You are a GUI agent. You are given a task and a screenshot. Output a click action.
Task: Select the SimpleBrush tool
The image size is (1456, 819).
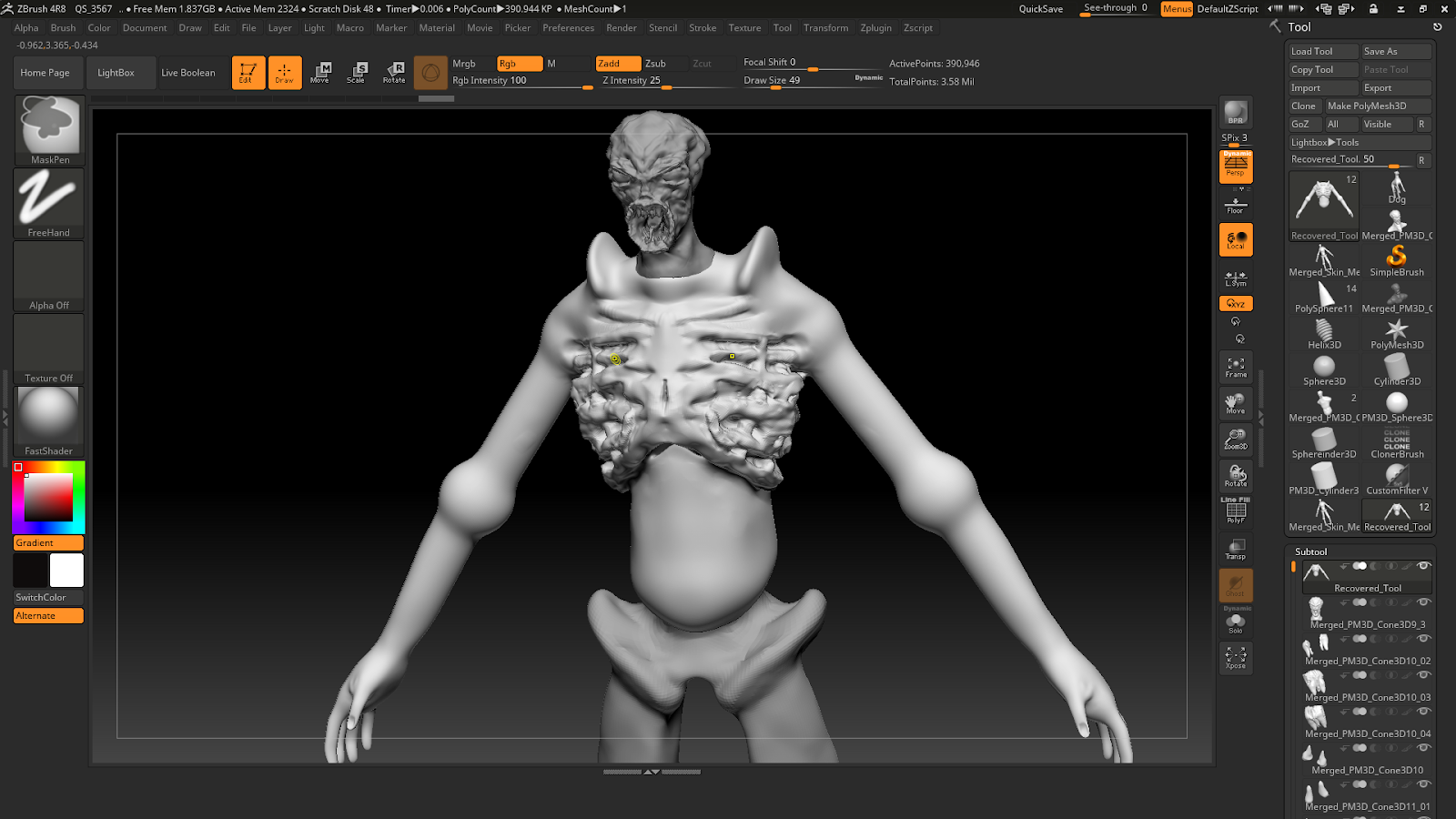(x=1397, y=260)
